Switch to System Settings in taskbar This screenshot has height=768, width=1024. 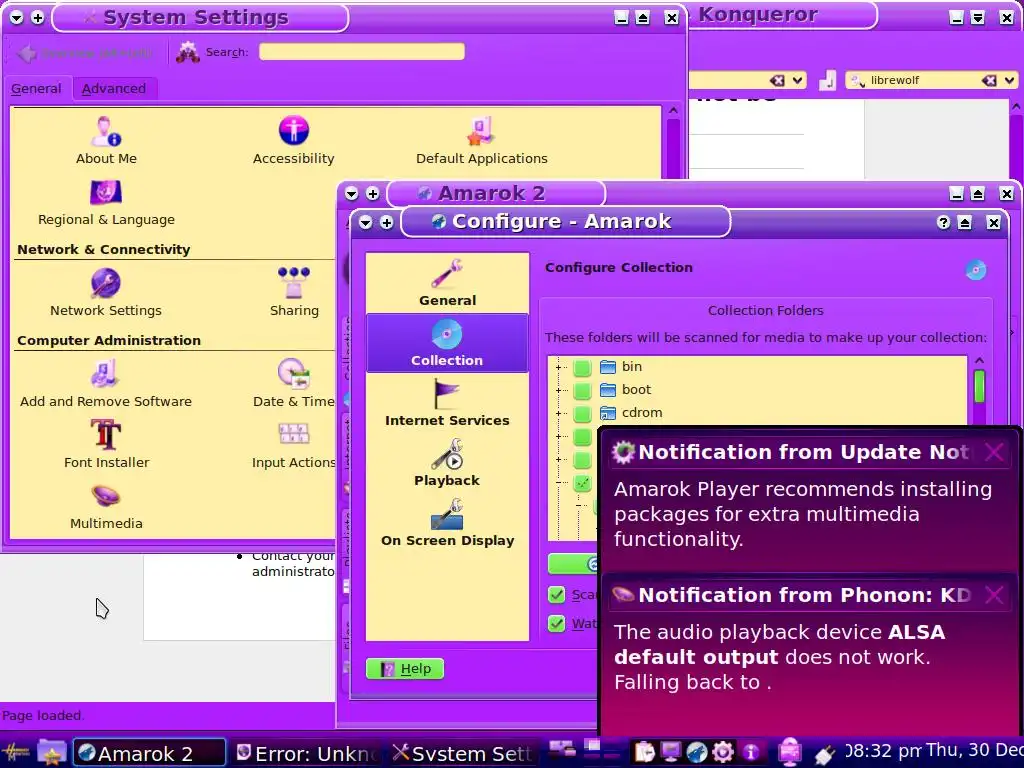coord(464,753)
